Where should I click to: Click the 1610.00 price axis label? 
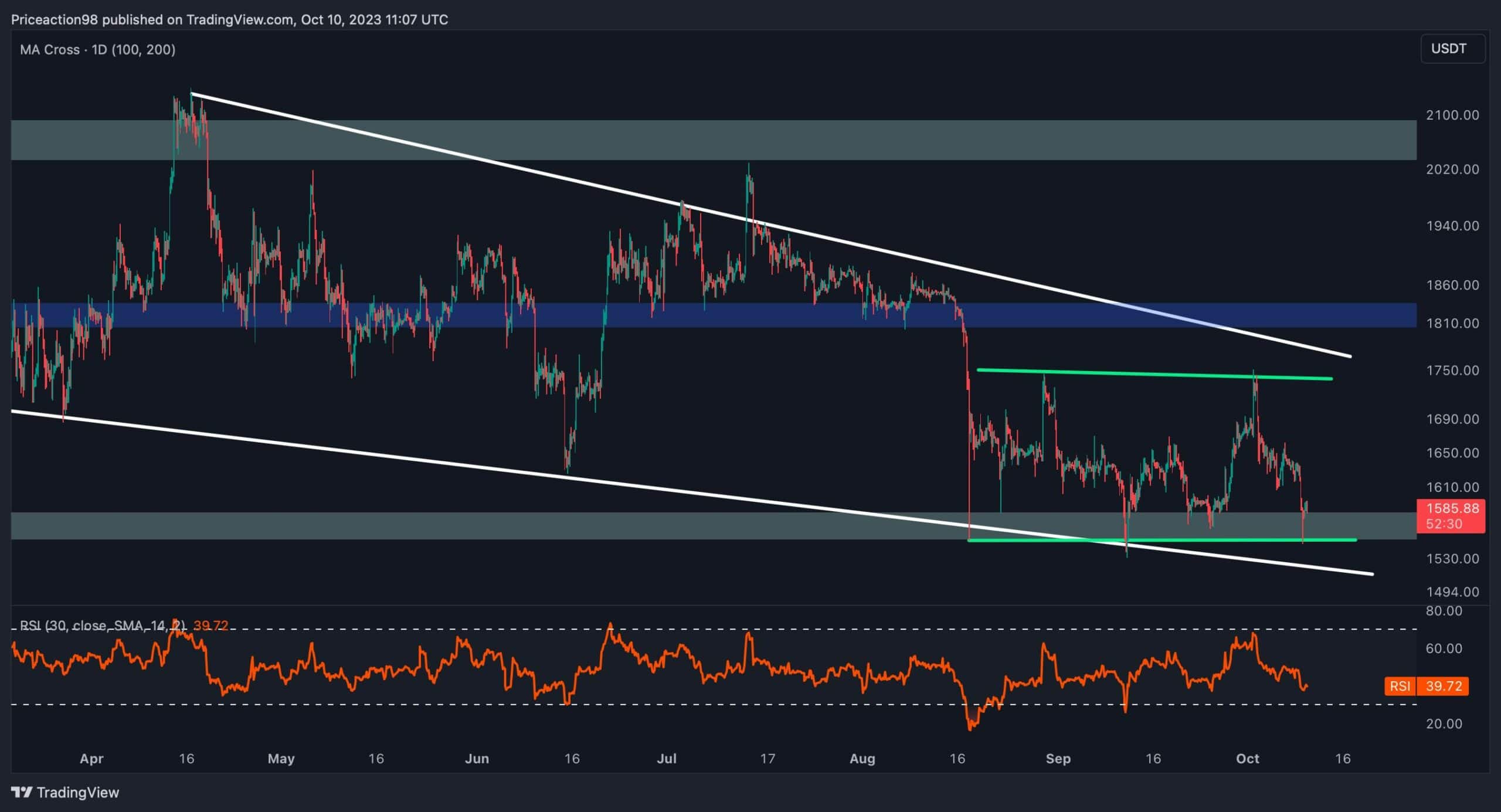coord(1452,487)
